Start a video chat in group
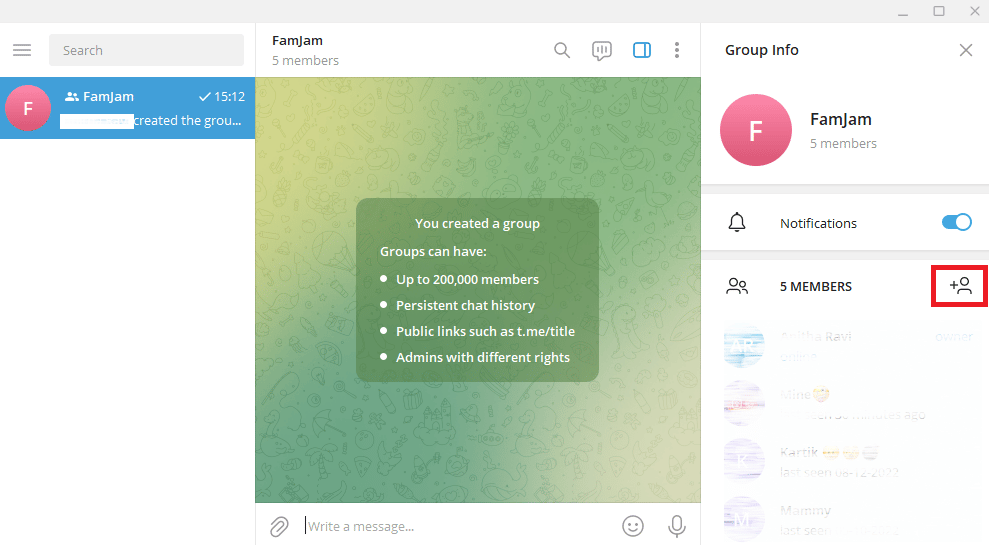Screen dimensions: 989x545 pos(602,50)
